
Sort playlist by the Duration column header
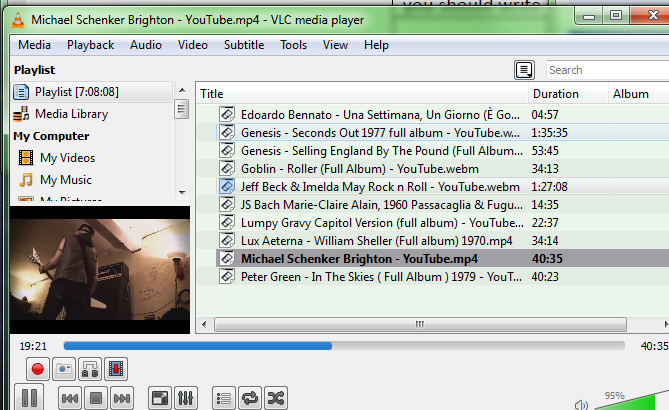pyautogui.click(x=568, y=94)
